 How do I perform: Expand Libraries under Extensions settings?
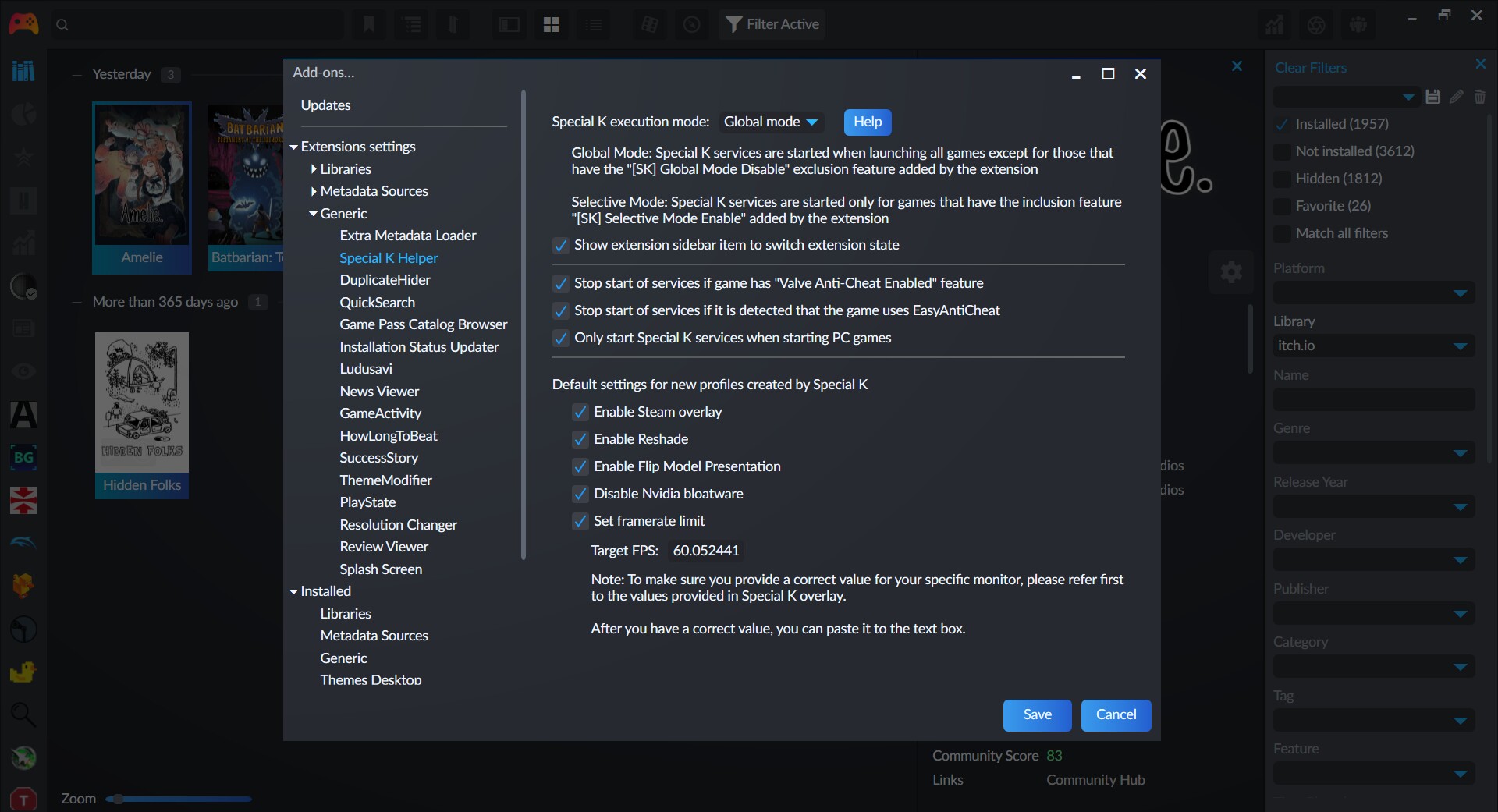pos(314,169)
